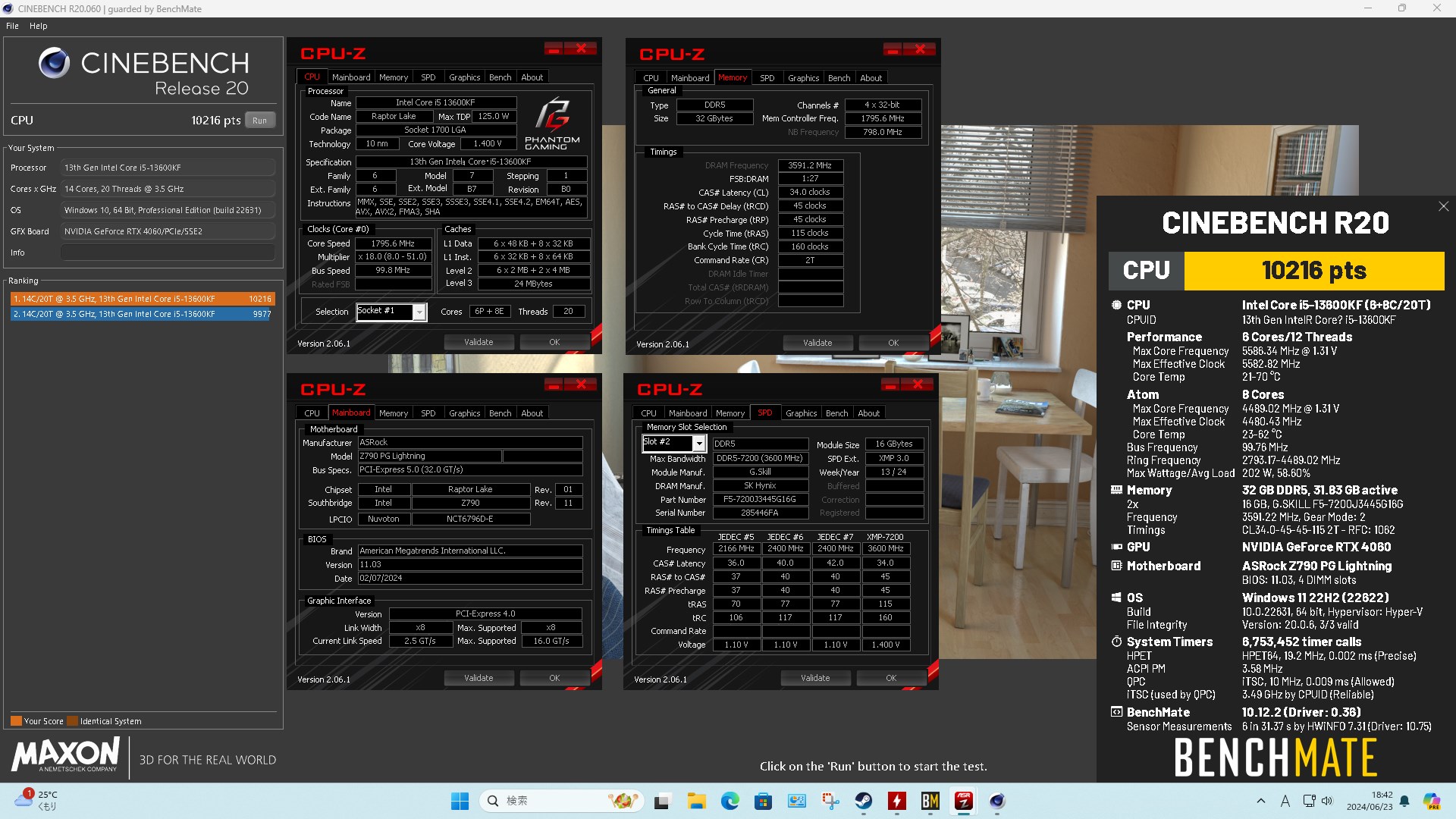This screenshot has width=1456, height=819.
Task: Switch to ASRock CPU-Z taskbar icon
Action: click(963, 801)
